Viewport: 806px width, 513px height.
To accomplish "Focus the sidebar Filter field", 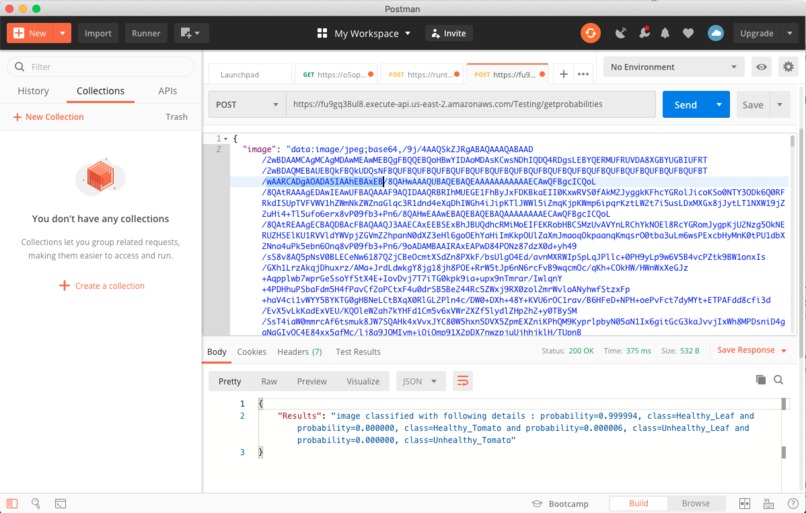I will coord(101,67).
